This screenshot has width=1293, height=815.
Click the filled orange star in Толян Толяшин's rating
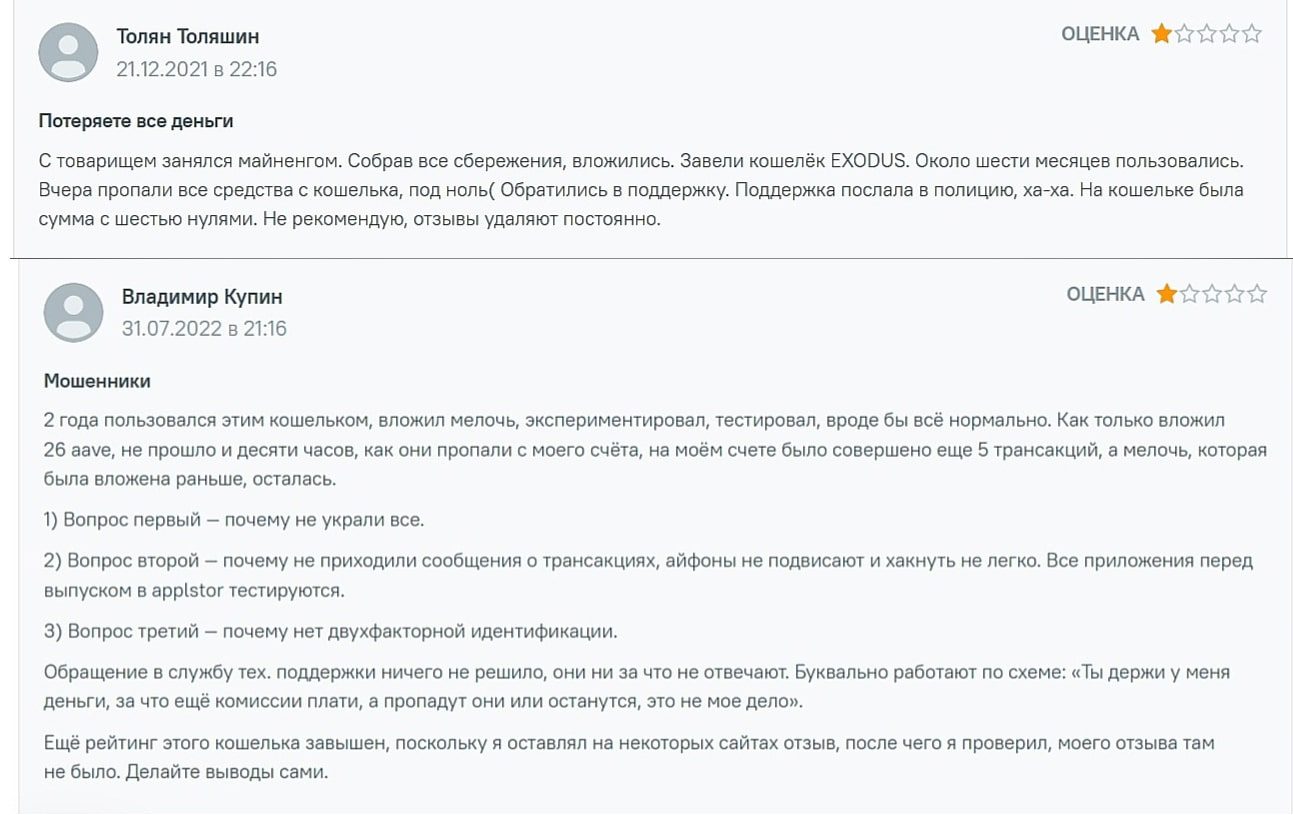1162,34
